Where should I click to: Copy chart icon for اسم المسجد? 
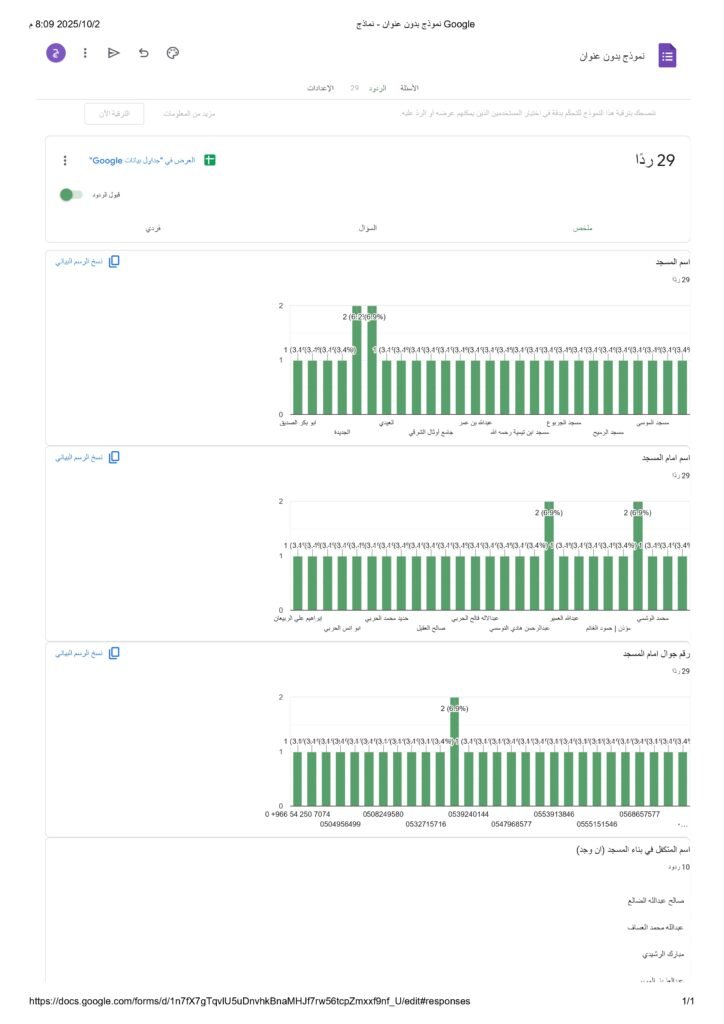pos(114,261)
